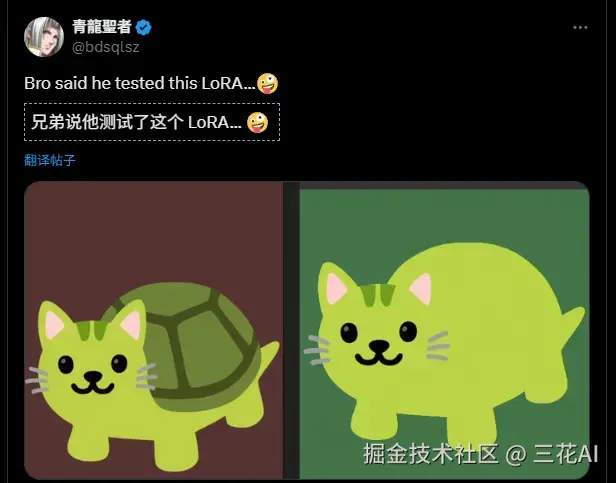Click the zany emoji in the Chinese translation

pyautogui.click(x=258, y=123)
